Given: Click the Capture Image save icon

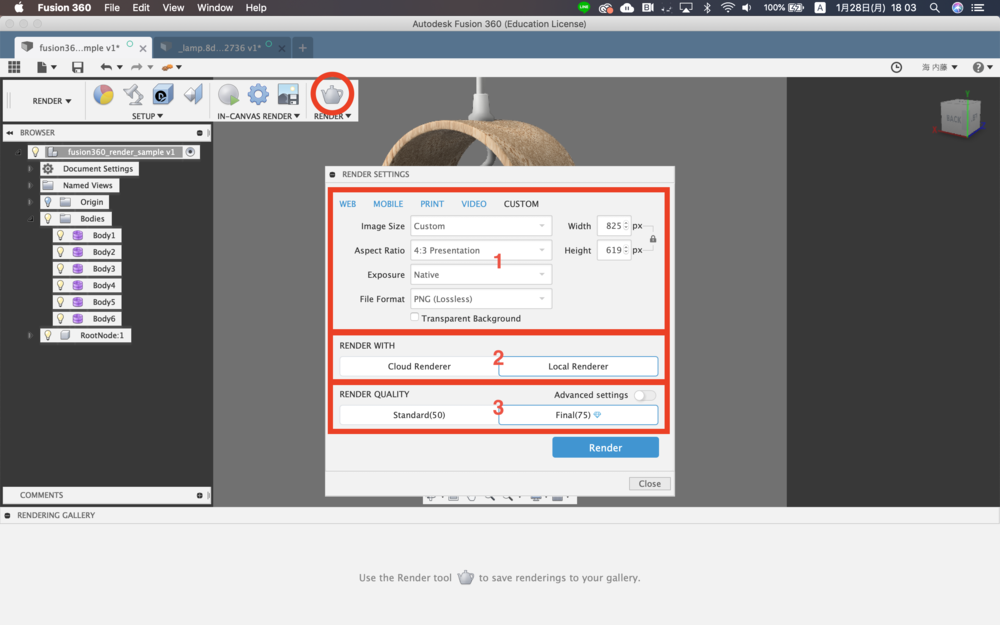Looking at the screenshot, I should pos(288,95).
